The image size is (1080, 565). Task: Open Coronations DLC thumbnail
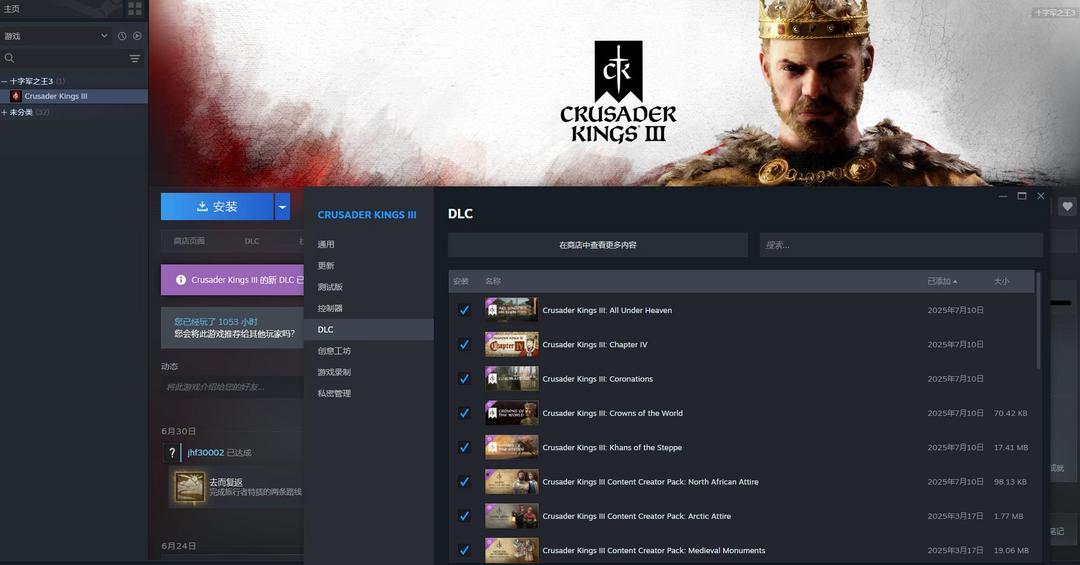coord(511,379)
